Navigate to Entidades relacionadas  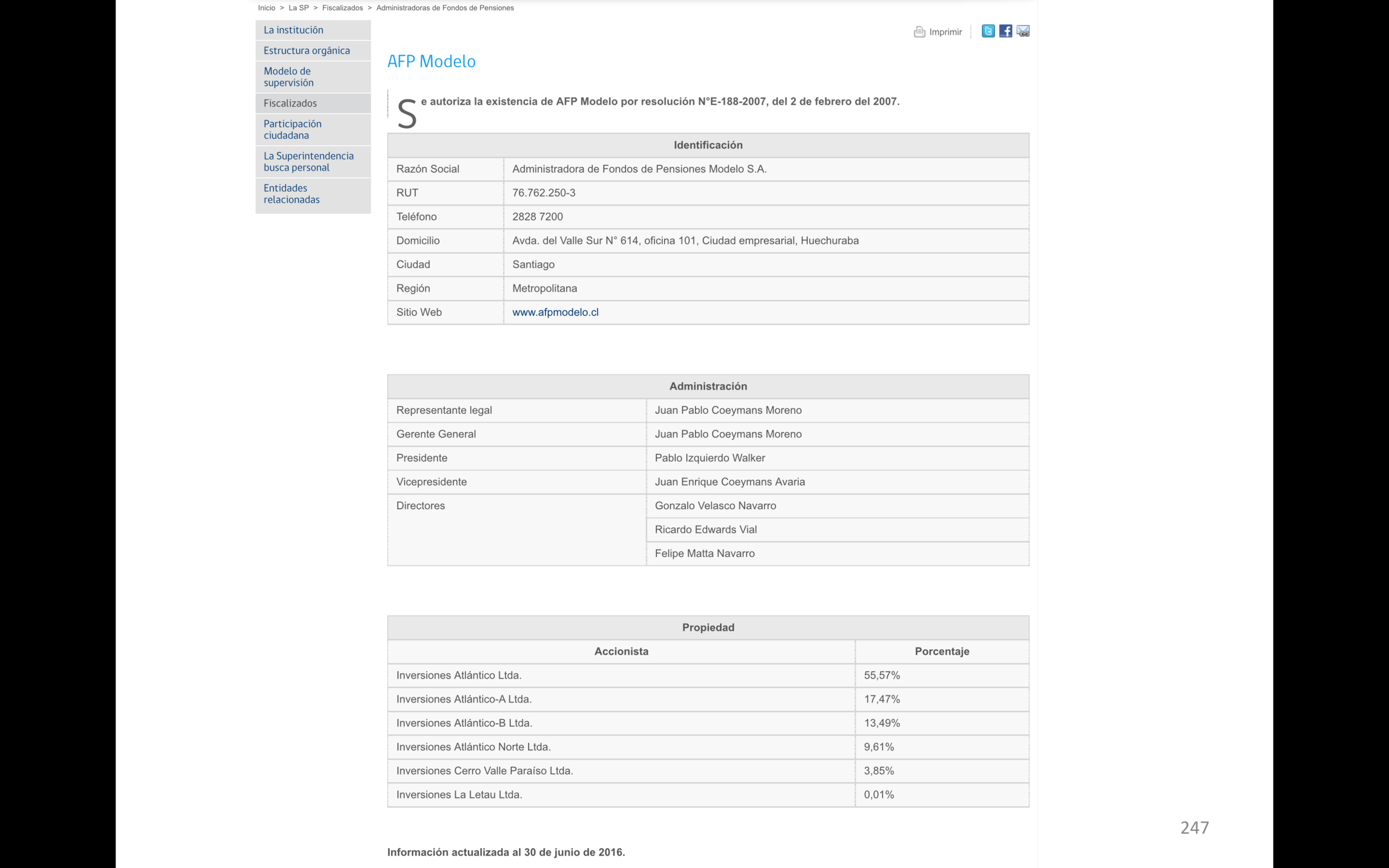[291, 194]
